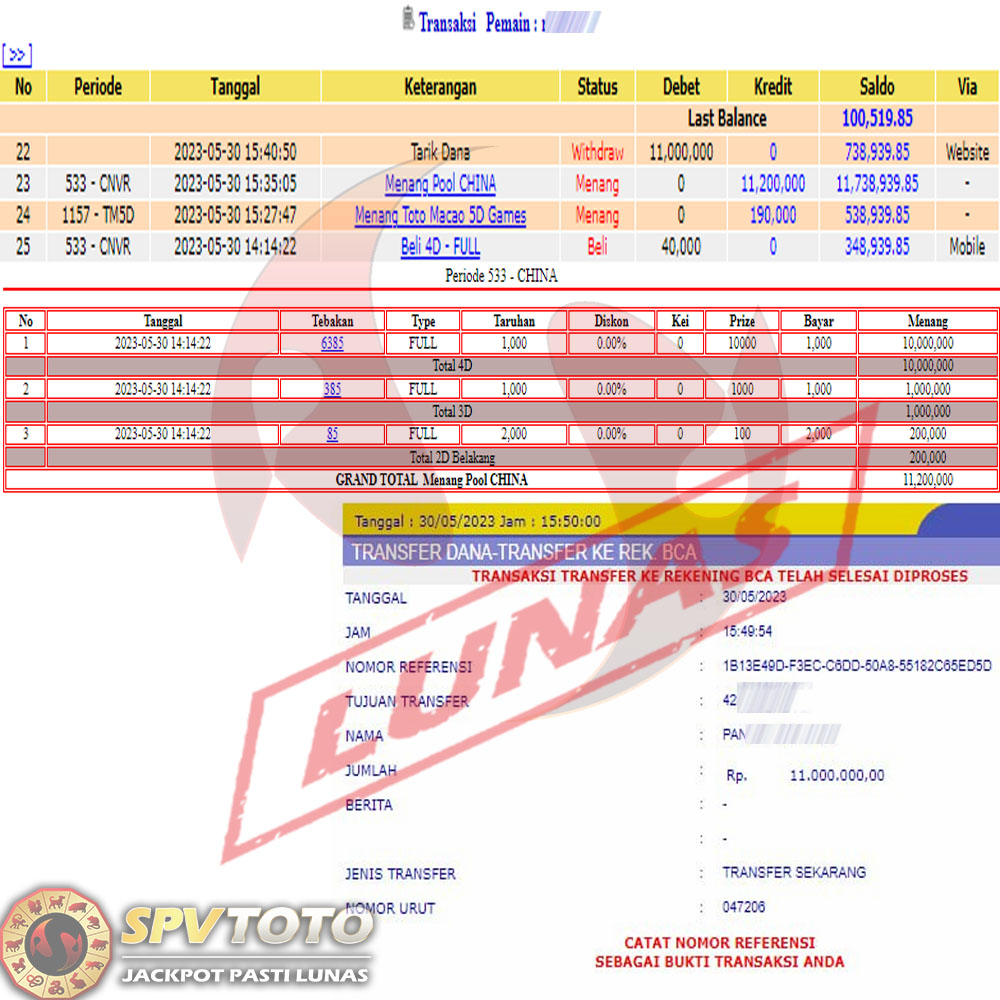Click the Tebakan header in bet table

tap(332, 321)
